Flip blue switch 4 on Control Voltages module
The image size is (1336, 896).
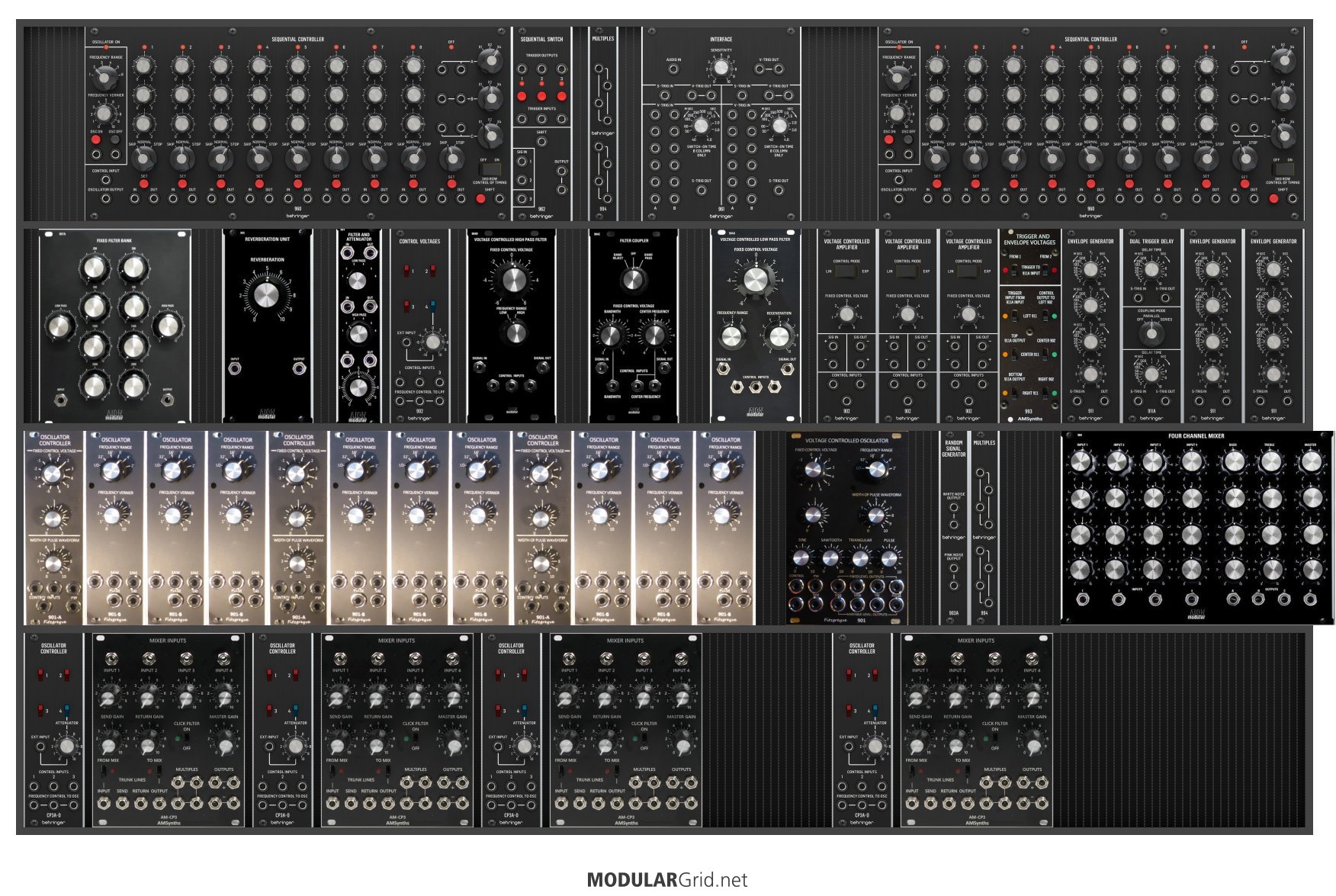click(432, 306)
